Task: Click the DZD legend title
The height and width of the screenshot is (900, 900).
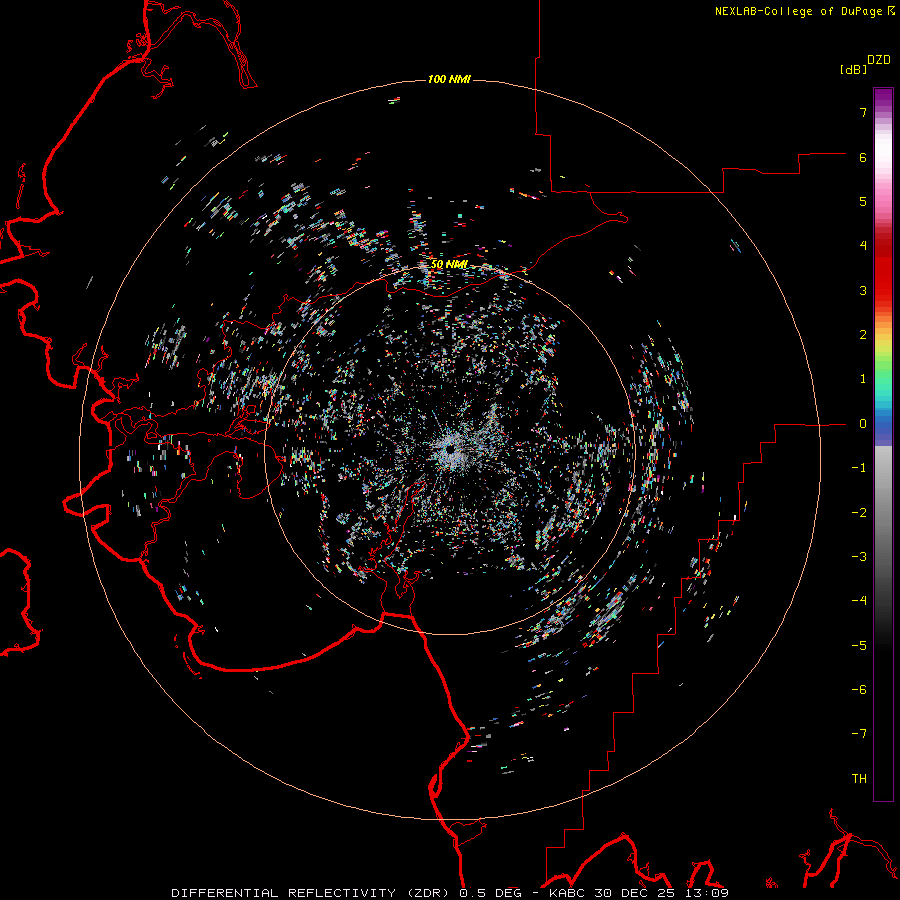Action: [x=879, y=60]
